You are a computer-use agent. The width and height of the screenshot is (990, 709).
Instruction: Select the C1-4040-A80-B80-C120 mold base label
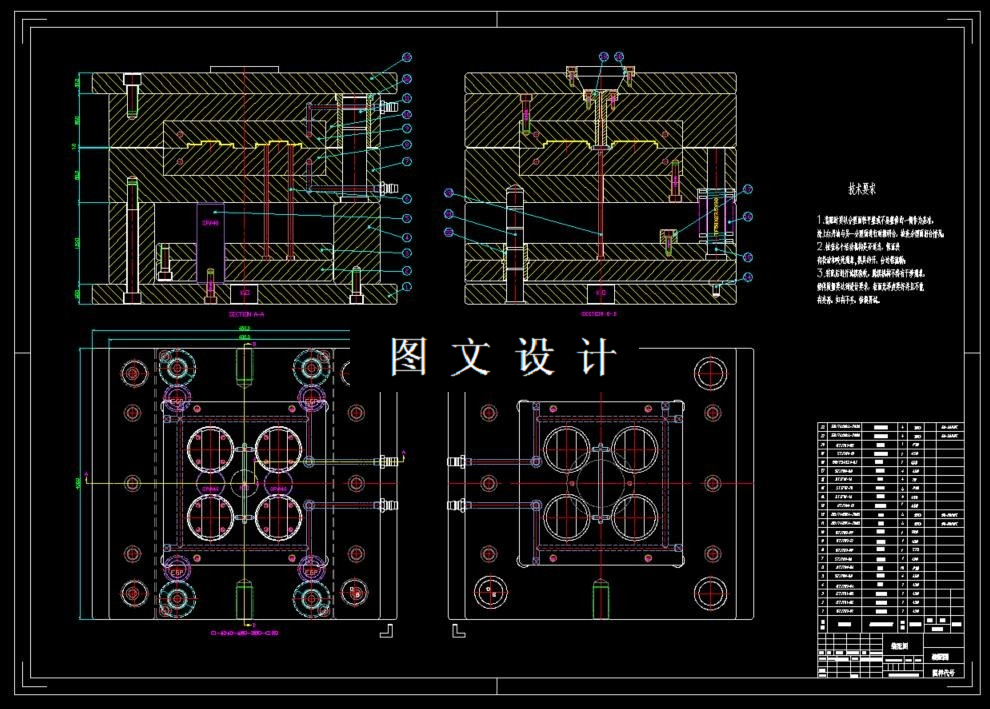244,632
